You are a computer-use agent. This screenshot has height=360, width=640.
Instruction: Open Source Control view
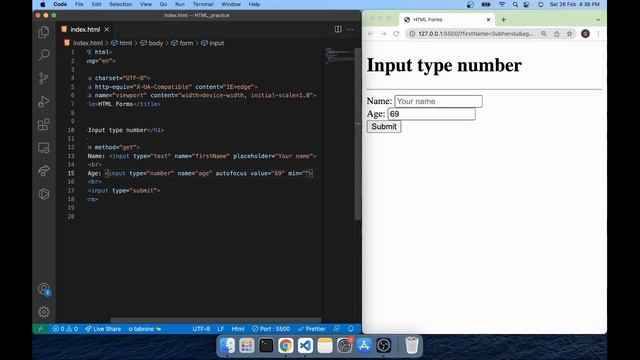(x=44, y=78)
